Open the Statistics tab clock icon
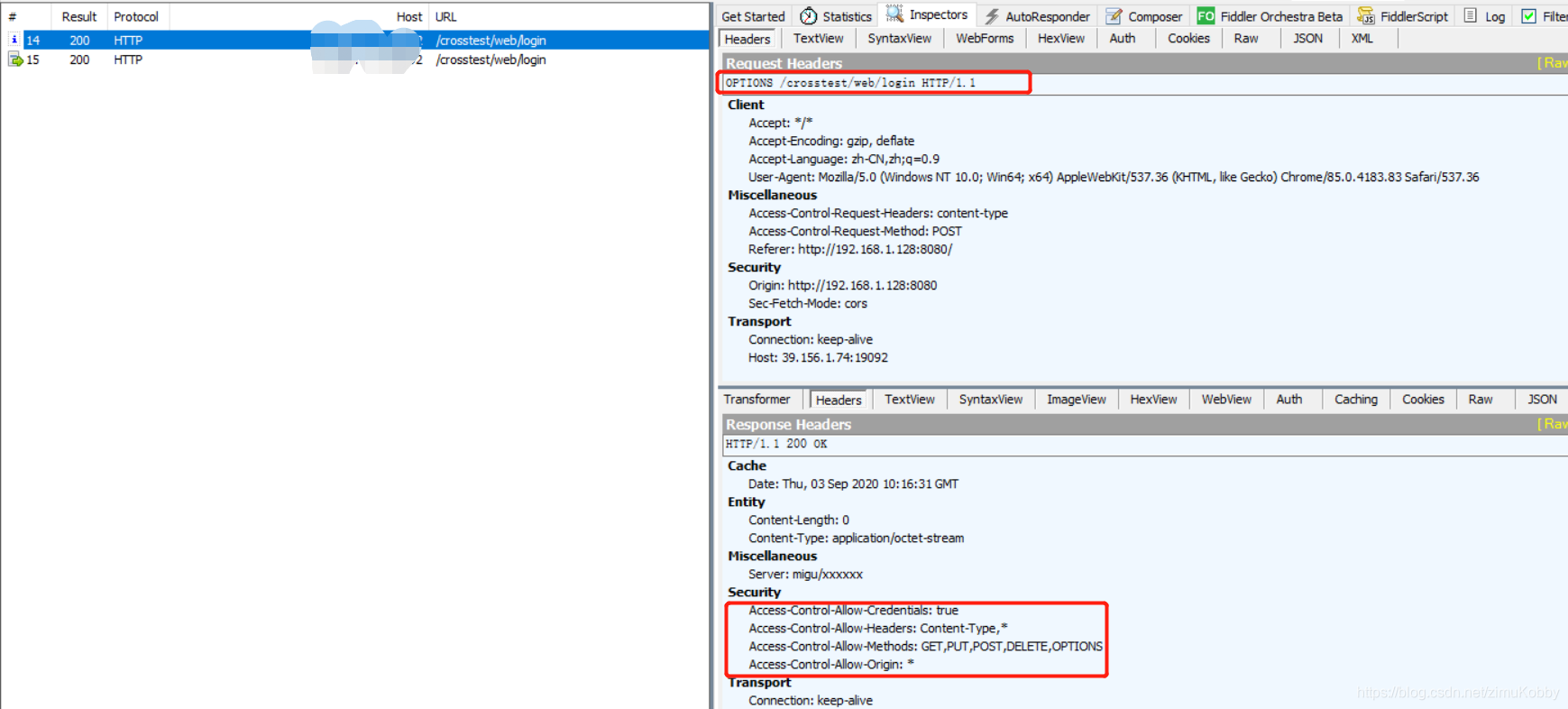 pos(809,16)
